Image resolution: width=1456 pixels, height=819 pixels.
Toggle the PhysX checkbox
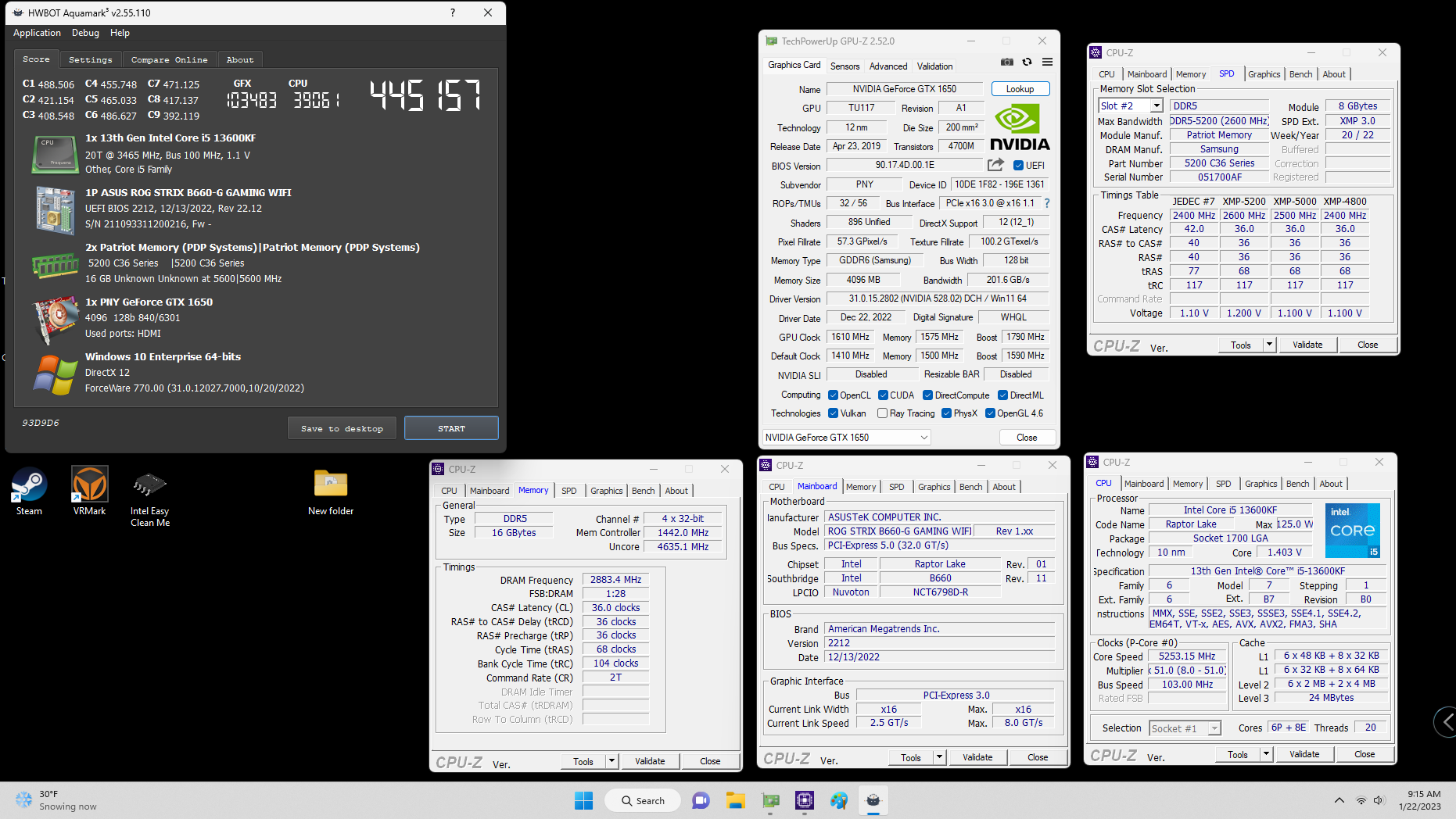pos(946,413)
